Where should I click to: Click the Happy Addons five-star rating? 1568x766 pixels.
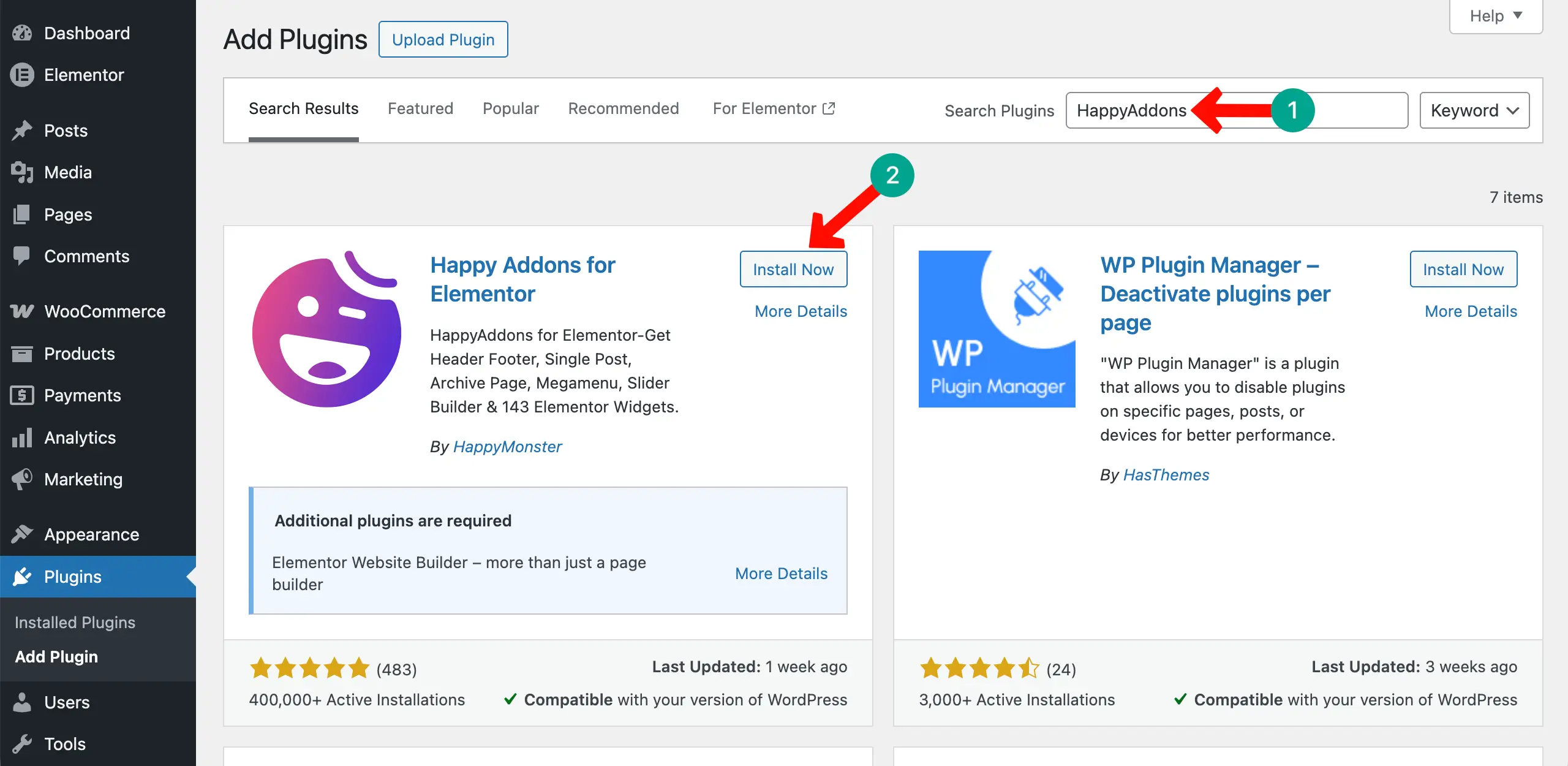coord(310,668)
